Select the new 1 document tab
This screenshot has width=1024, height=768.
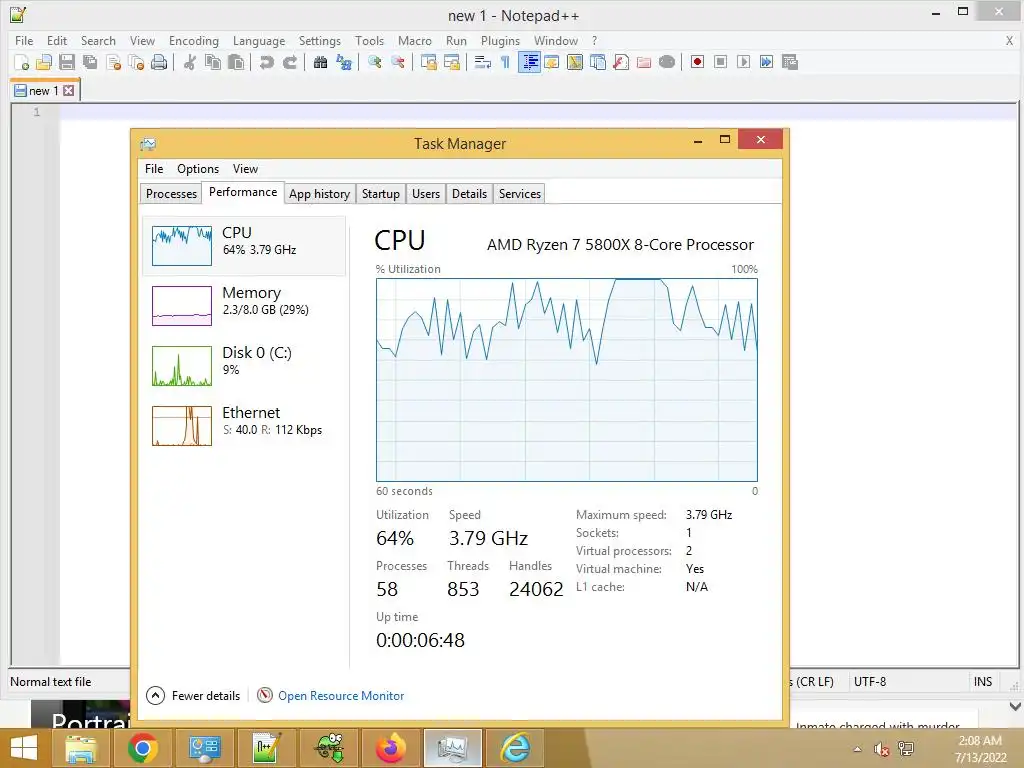(x=44, y=91)
